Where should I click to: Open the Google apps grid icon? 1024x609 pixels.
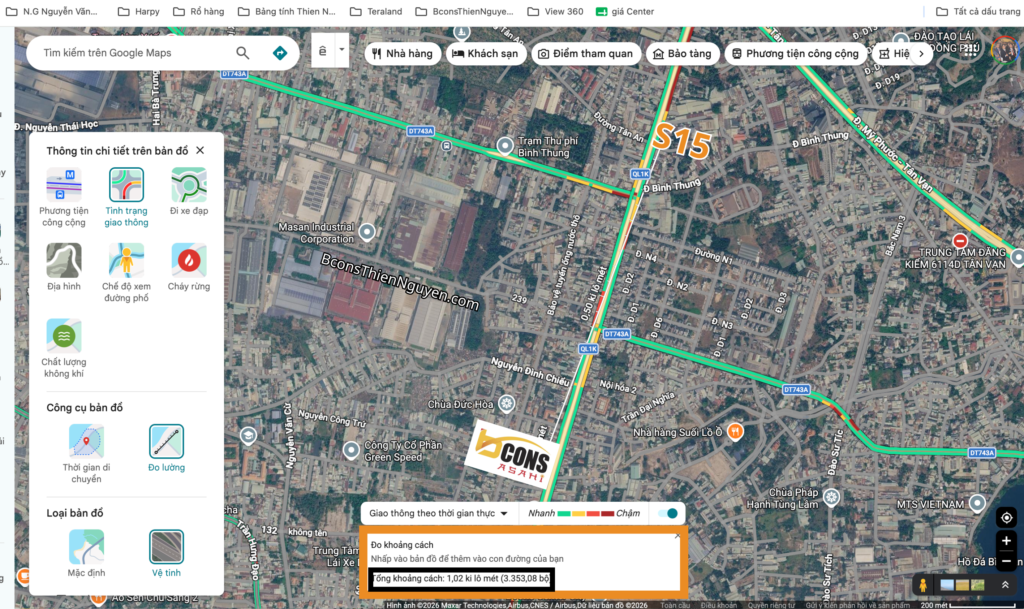[x=970, y=50]
